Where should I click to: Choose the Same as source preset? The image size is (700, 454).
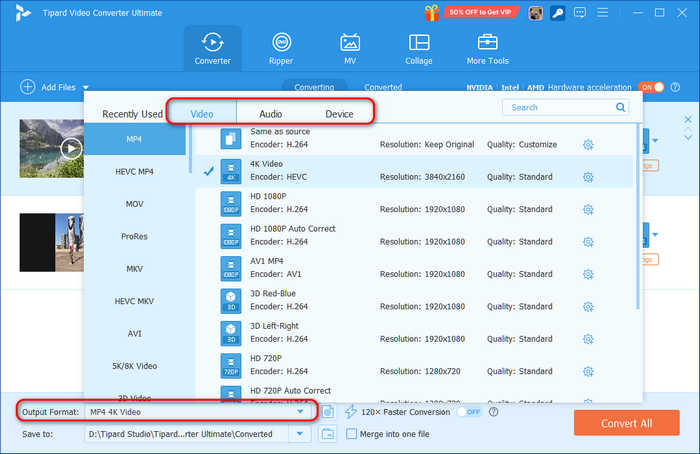tap(415, 138)
